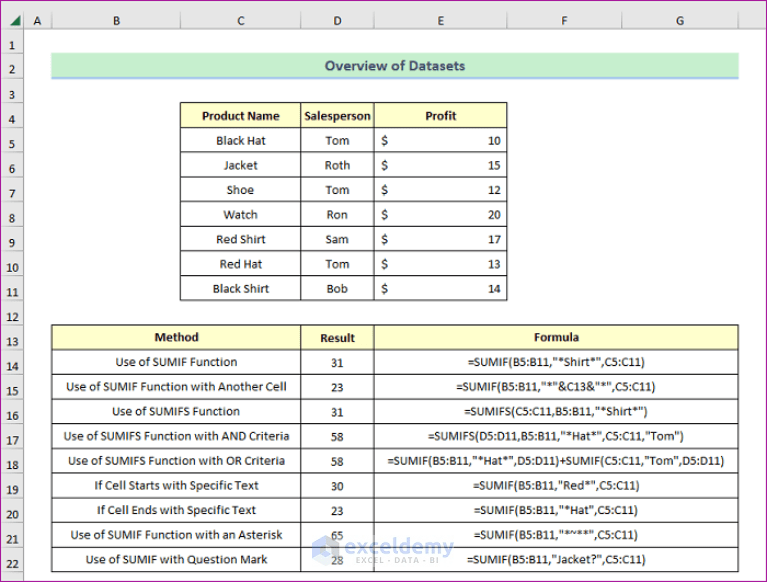Select 'If Cell Starts with Specific Text'
The width and height of the screenshot is (767, 582).
(176, 486)
